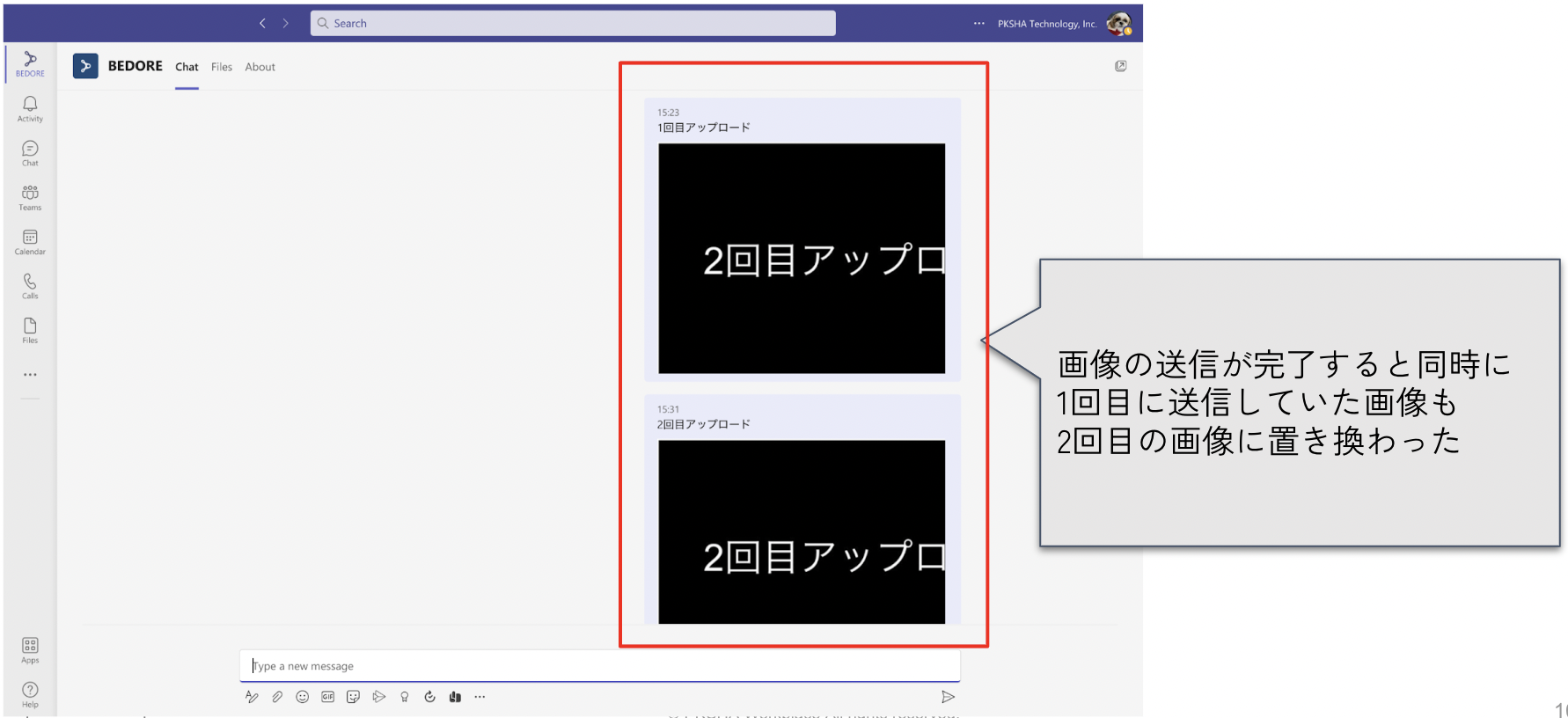Click PKSHA Technology, Inc. organization name
This screenshot has width=1568, height=718.
(1047, 24)
